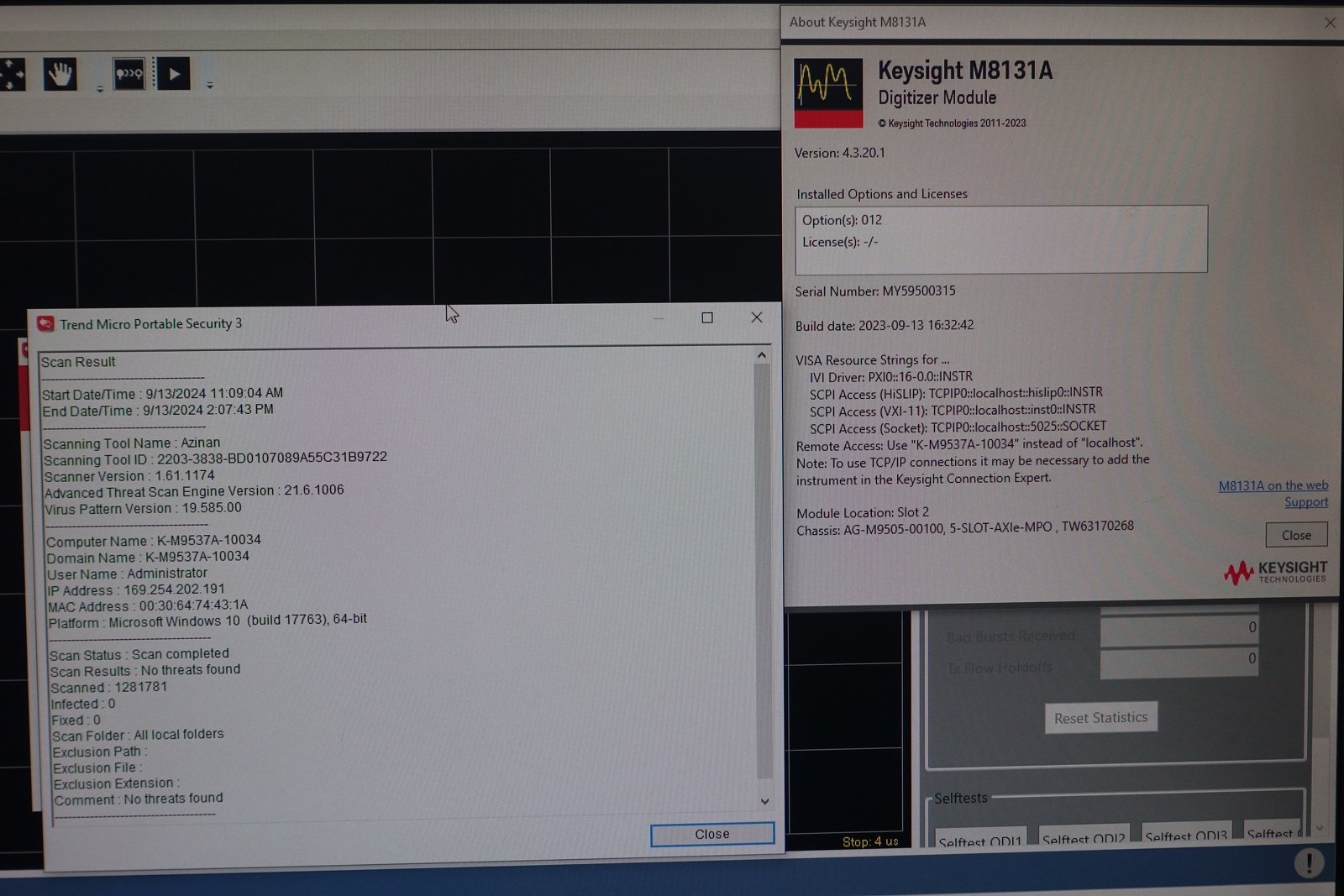Click scroll-up arrow in Scan Result pane
Viewport: 1344px width, 896px height.
coord(762,355)
